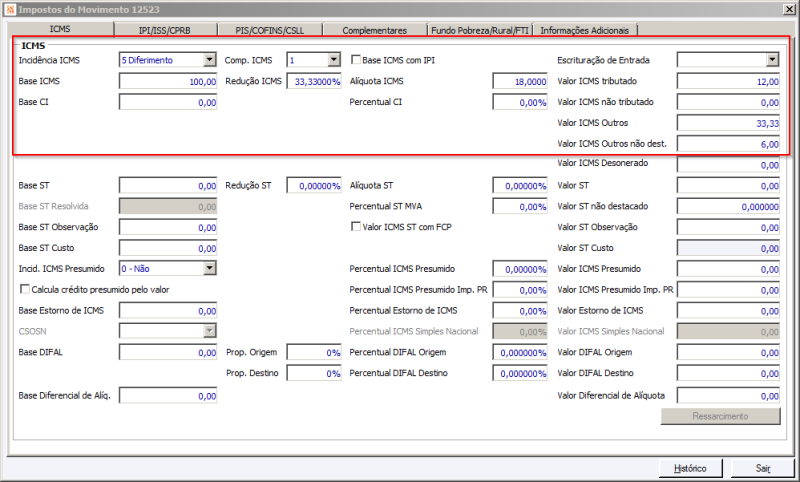Switch to the ICMS tab
Screen dimensions: 800x482
tap(60, 29)
